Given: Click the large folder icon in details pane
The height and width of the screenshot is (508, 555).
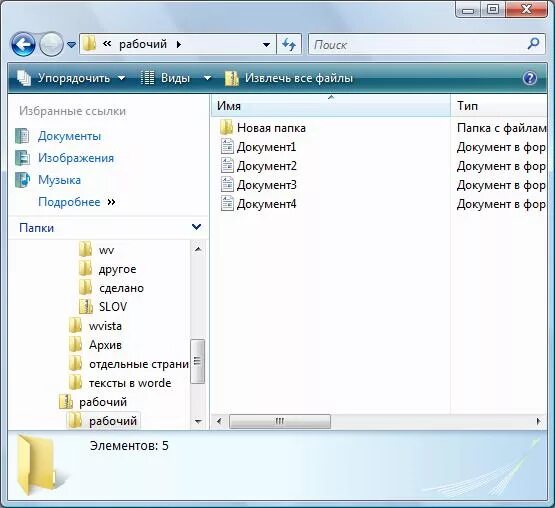Looking at the screenshot, I should [39, 464].
